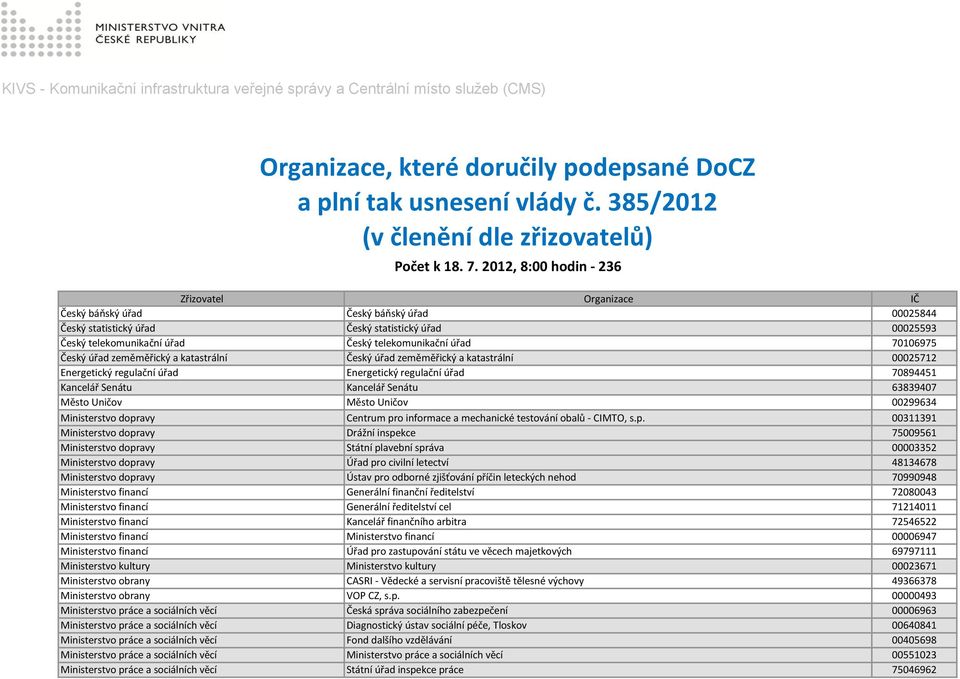Select IČ value 00299634
Screen dimensions: 960x679
(914, 402)
